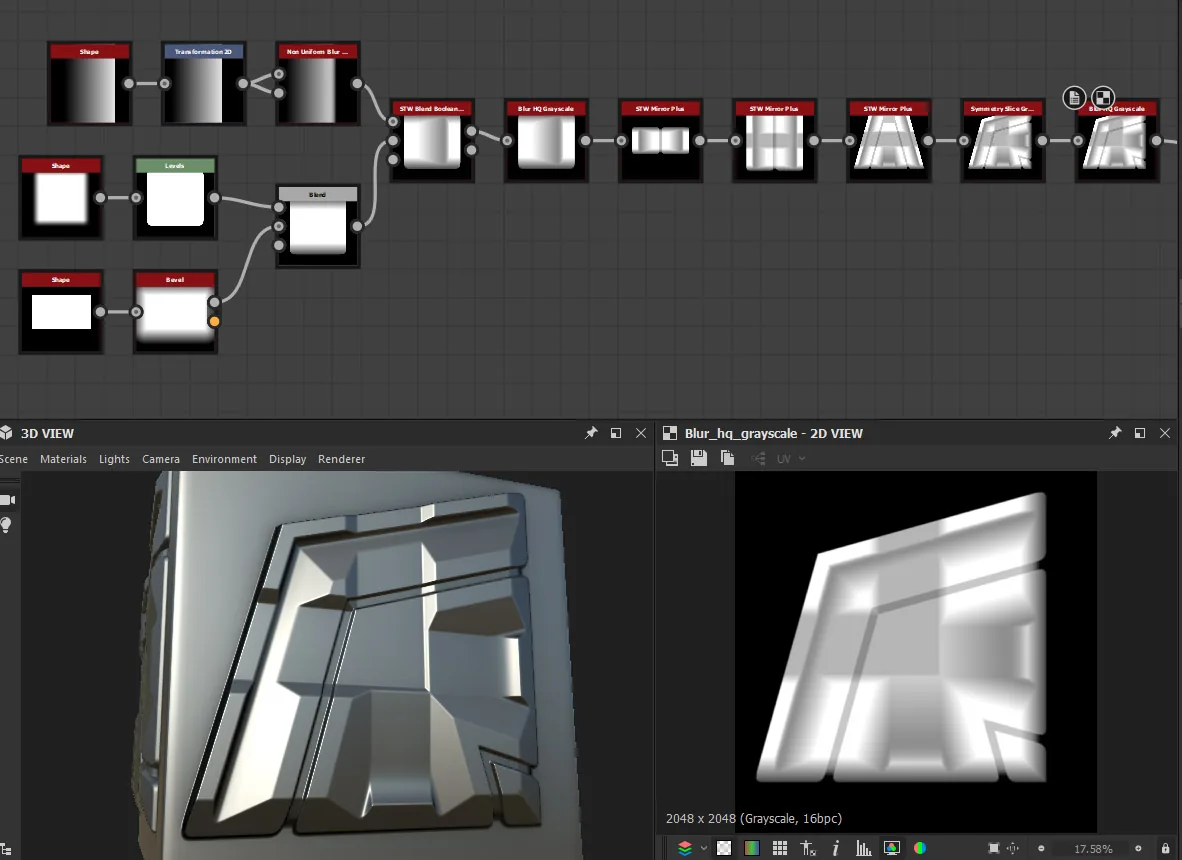Viewport: 1182px width, 860px height.
Task: Open the Scene menu
Action: click(13, 459)
